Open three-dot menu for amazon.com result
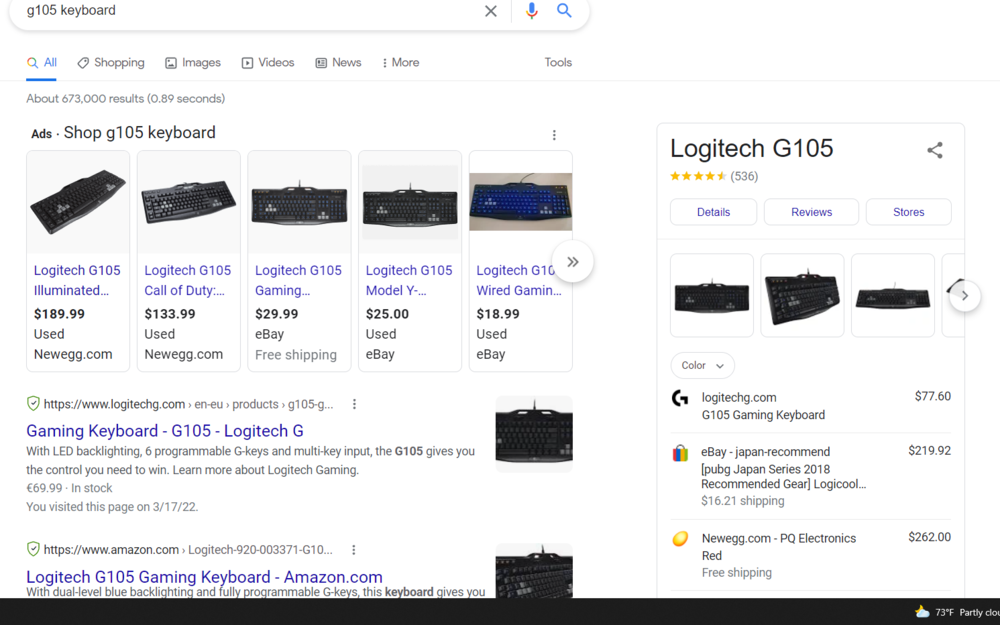 [x=354, y=550]
